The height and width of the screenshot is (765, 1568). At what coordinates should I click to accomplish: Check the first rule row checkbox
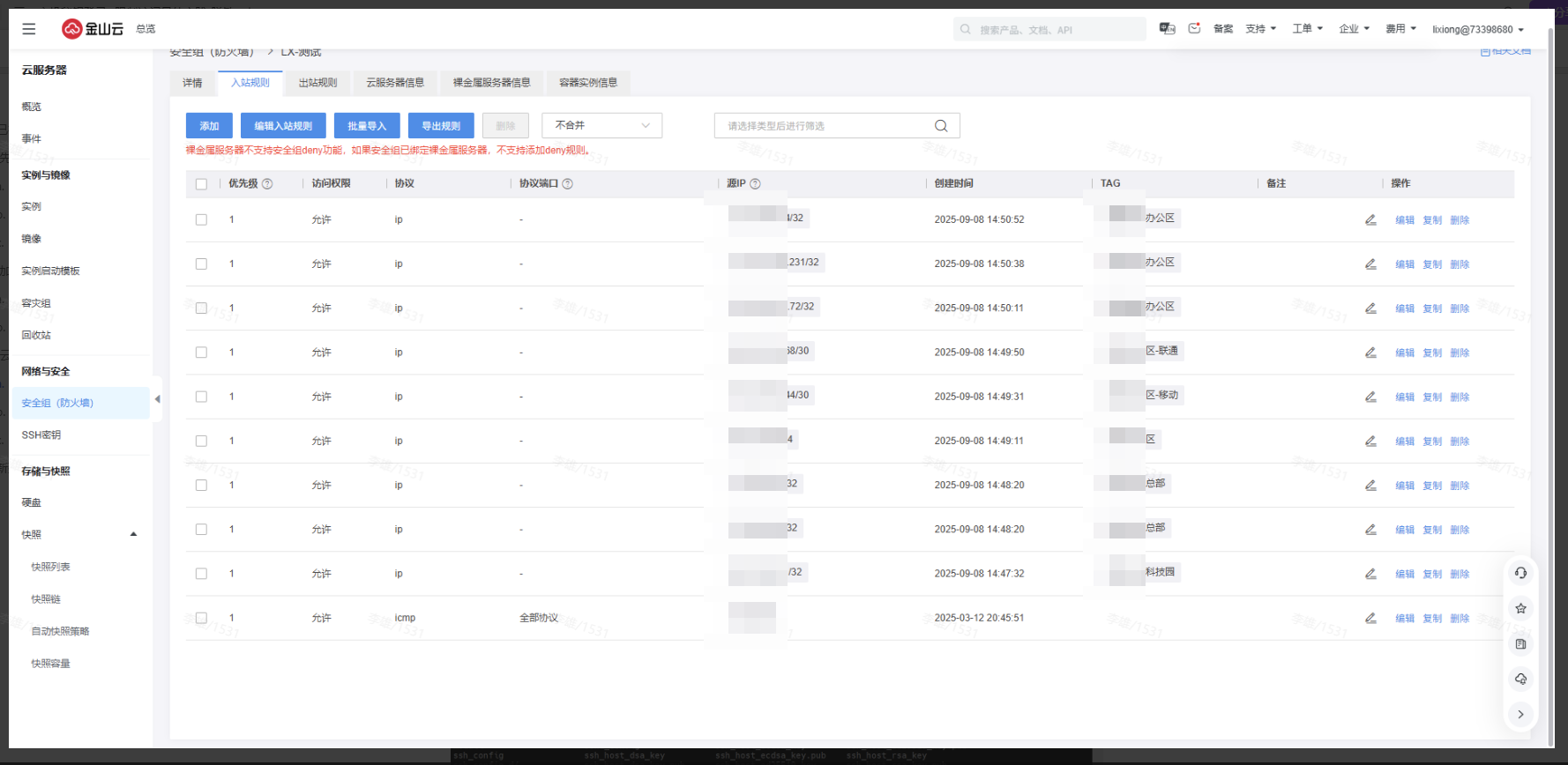coord(201,219)
